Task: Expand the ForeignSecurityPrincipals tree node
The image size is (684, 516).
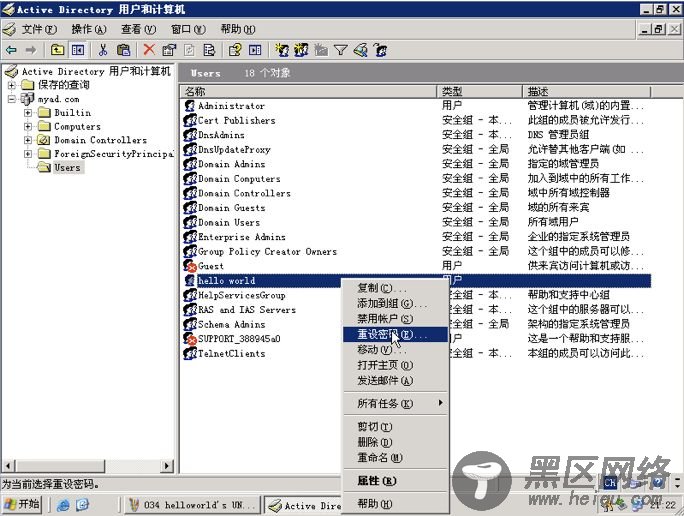Action: pyautogui.click(x=28, y=154)
